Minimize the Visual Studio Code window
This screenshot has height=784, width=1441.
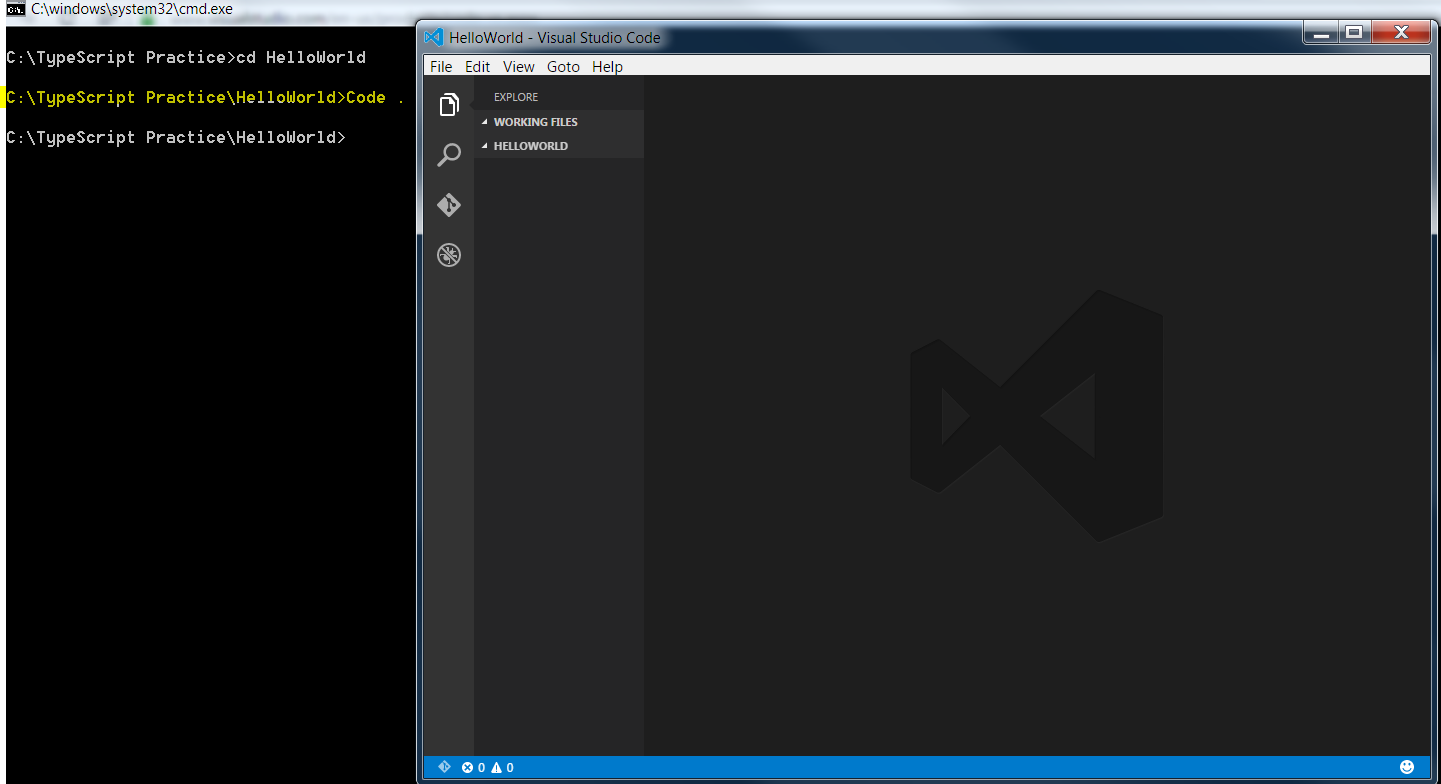coord(1323,33)
